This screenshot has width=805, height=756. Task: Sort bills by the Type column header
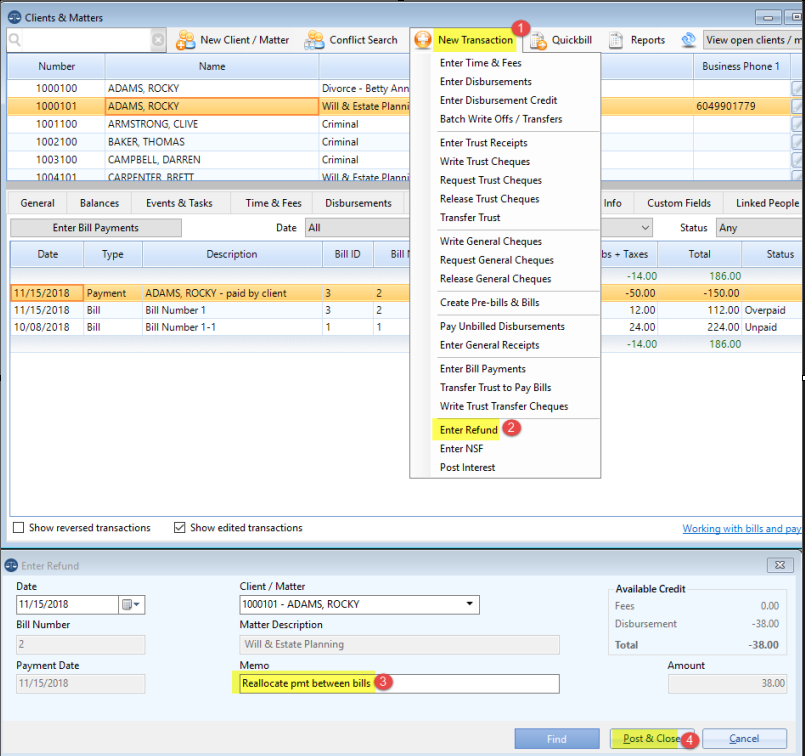112,254
